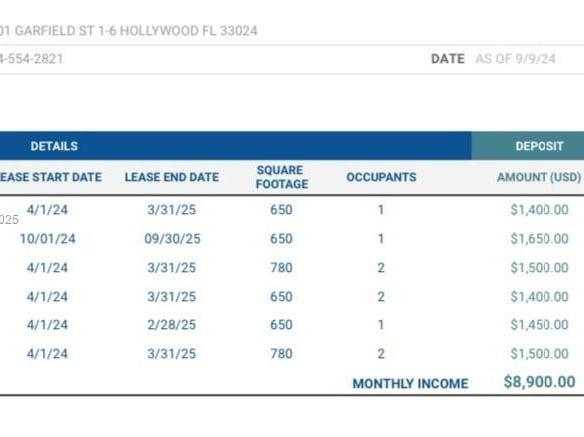Click the phone number field ending 554-2821
Image resolution: width=584 pixels, height=437 pixels.
pos(31,59)
